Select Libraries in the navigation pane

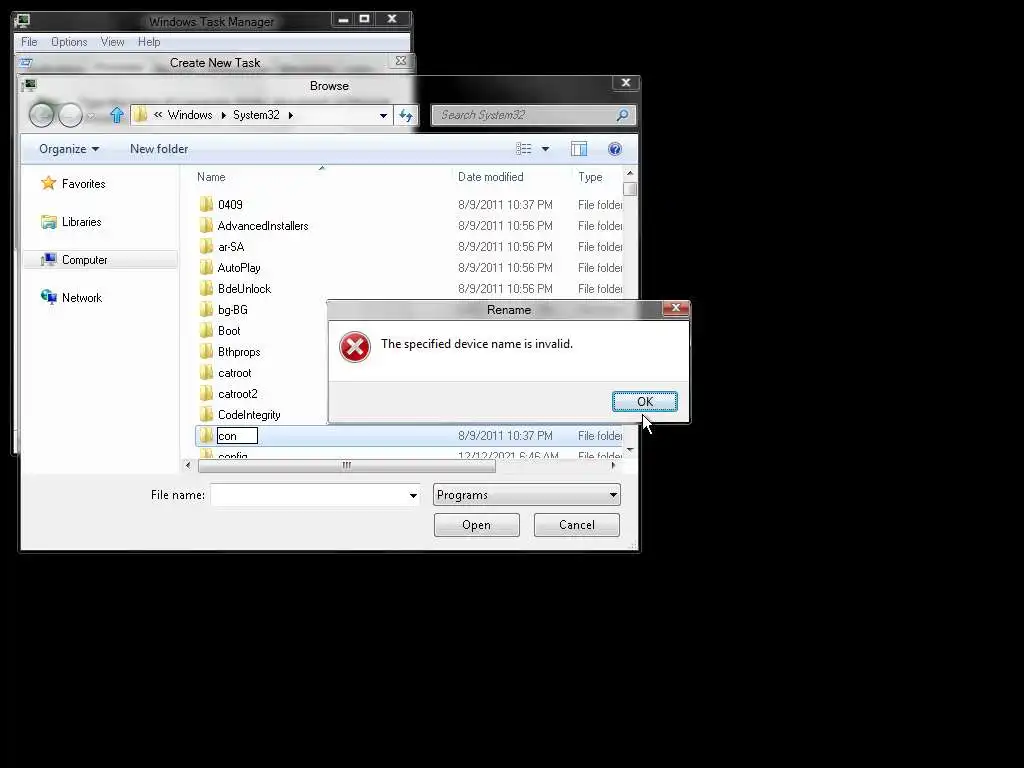pos(82,222)
